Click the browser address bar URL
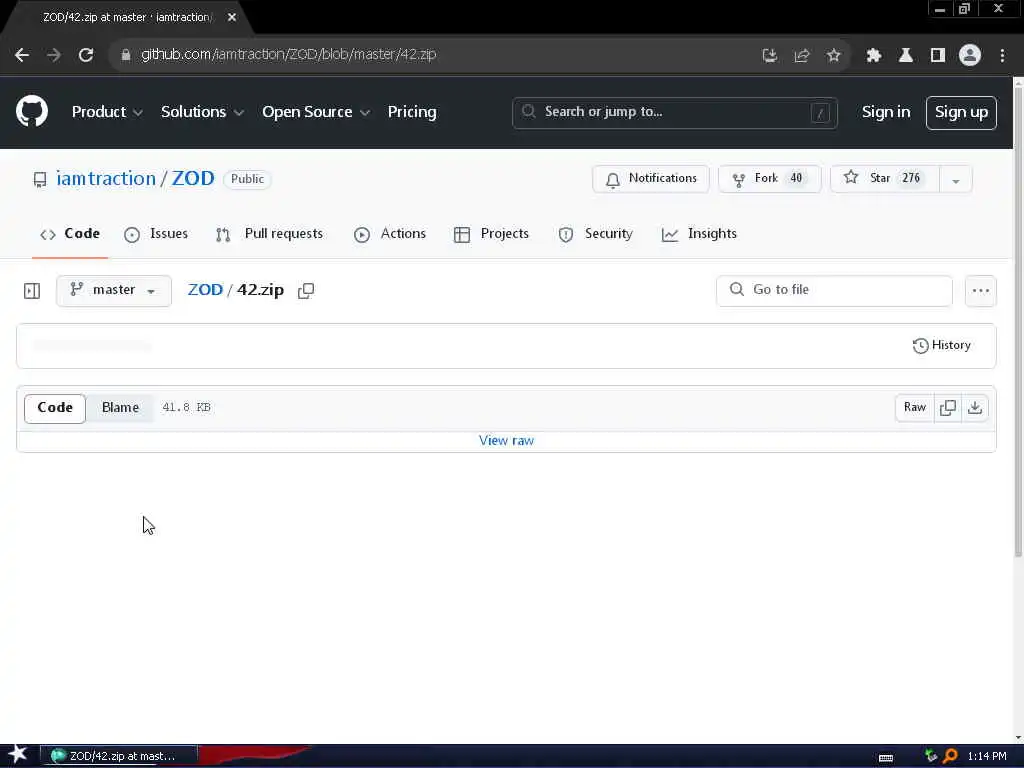The height and width of the screenshot is (768, 1024). [289, 55]
